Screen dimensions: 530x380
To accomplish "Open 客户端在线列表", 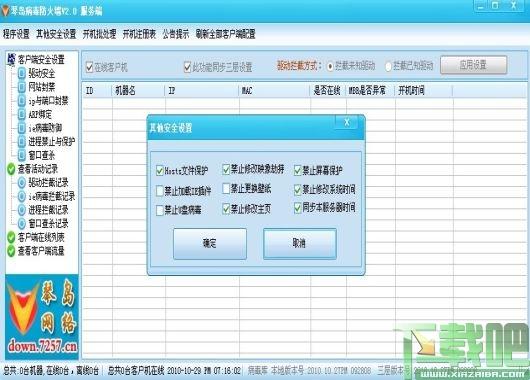I will 41,237.
